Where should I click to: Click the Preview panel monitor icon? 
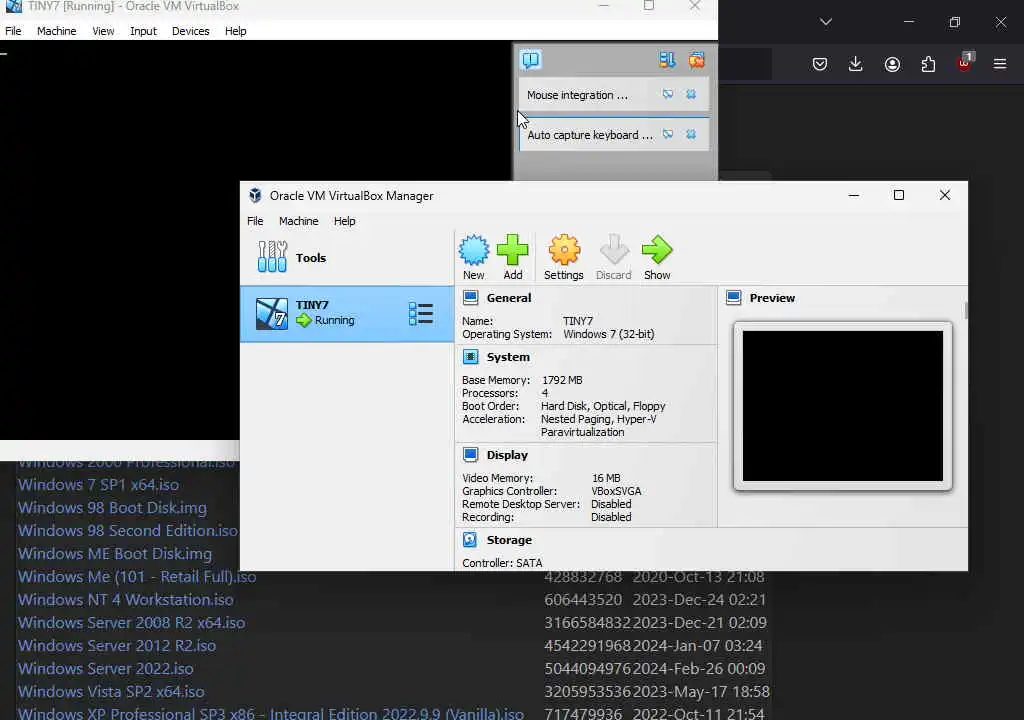point(734,298)
